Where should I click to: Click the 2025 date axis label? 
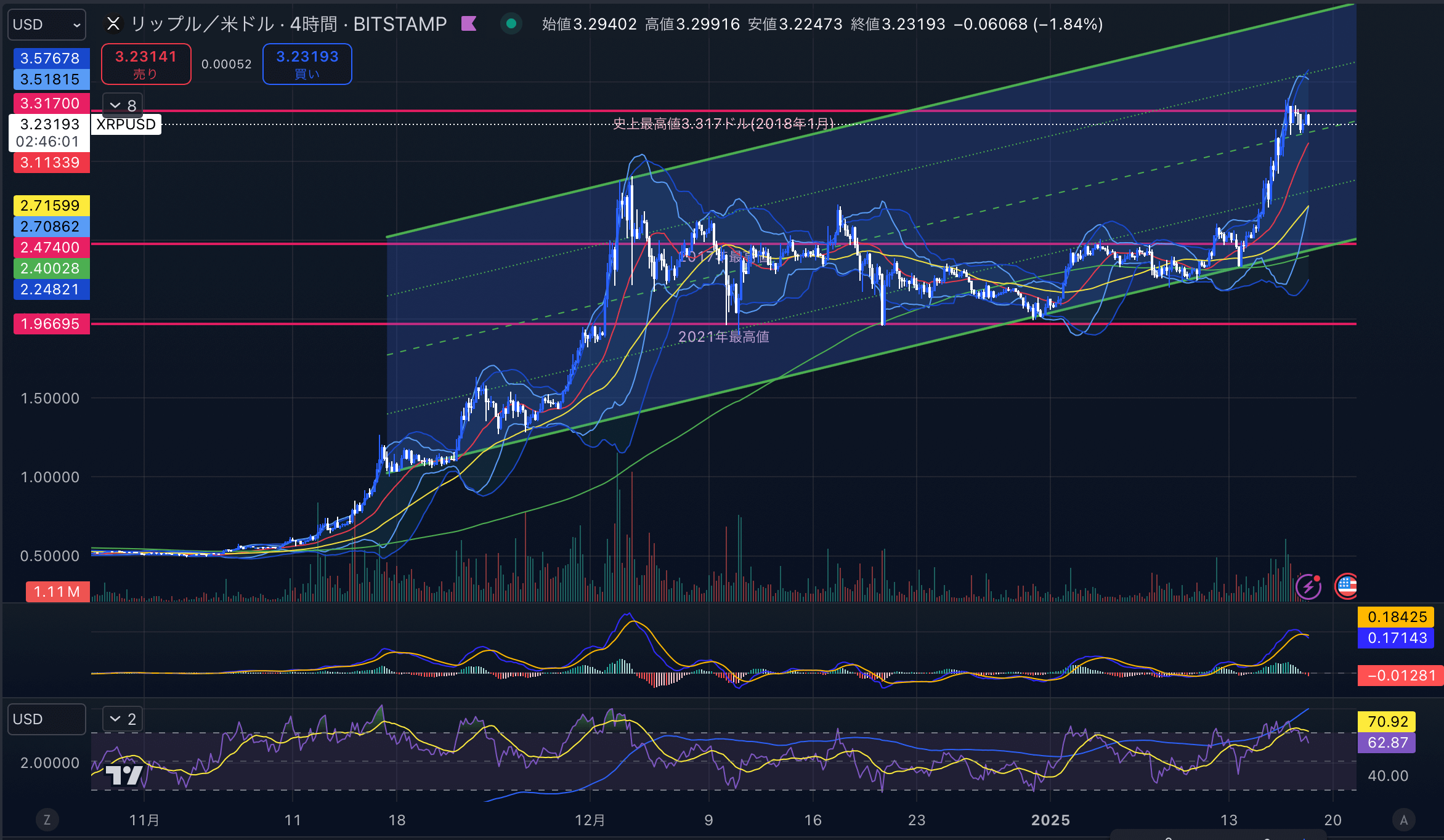click(x=1050, y=820)
